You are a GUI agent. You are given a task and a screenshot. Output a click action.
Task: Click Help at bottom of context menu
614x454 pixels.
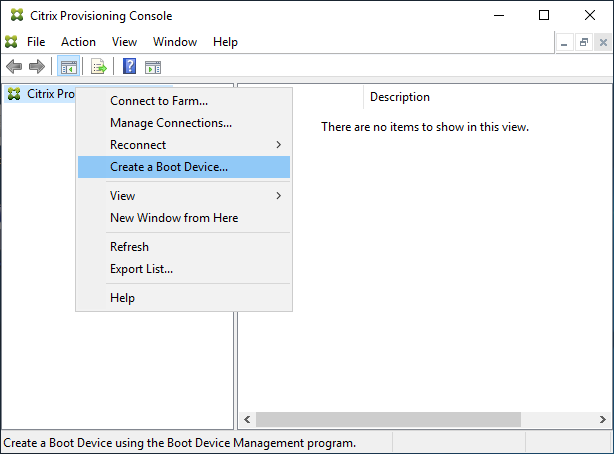coord(184,298)
